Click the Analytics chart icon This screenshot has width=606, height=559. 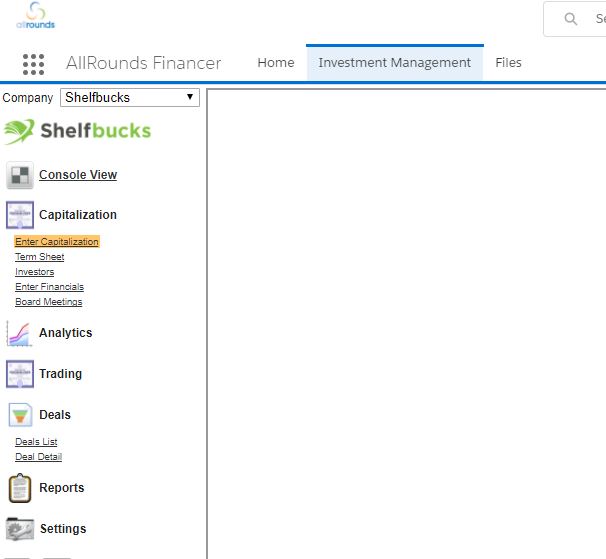(19, 333)
